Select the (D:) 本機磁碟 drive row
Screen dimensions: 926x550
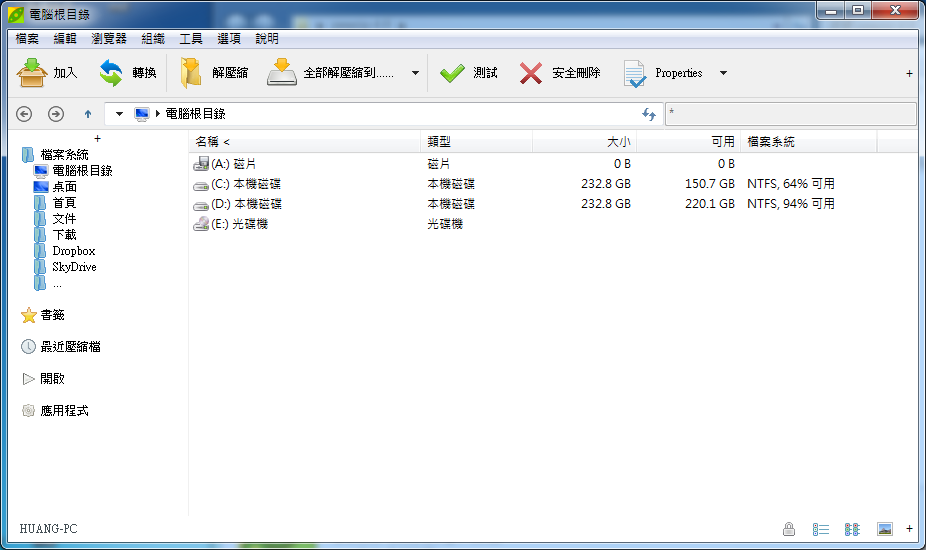[x=553, y=204]
